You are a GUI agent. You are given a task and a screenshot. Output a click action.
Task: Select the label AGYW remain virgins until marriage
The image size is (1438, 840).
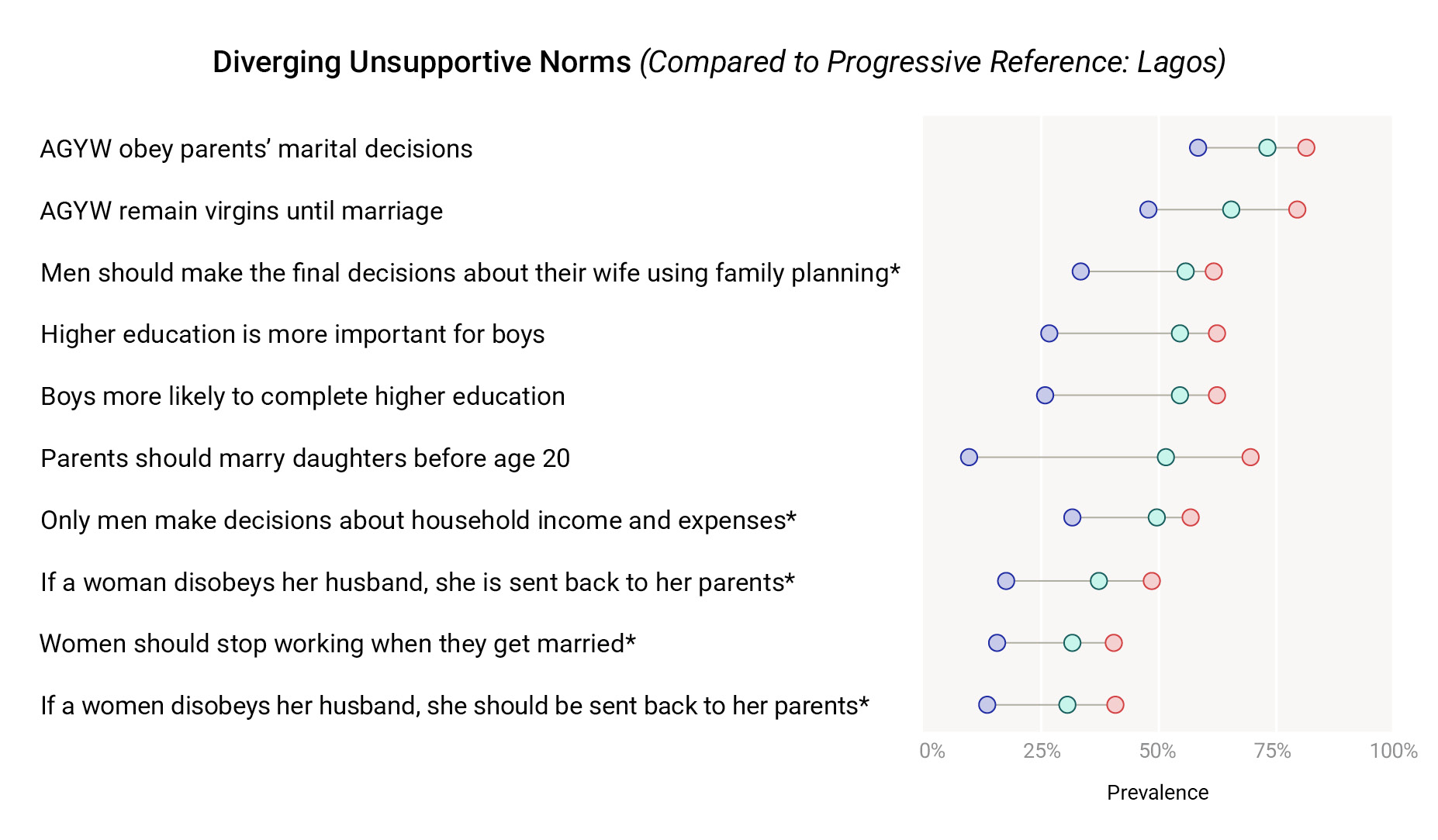[x=241, y=211]
